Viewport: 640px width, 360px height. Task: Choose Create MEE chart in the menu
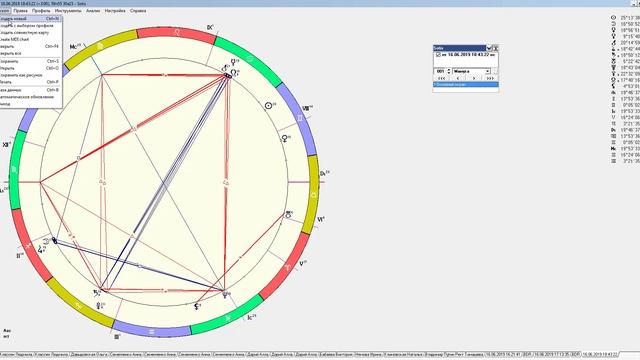coord(31,40)
